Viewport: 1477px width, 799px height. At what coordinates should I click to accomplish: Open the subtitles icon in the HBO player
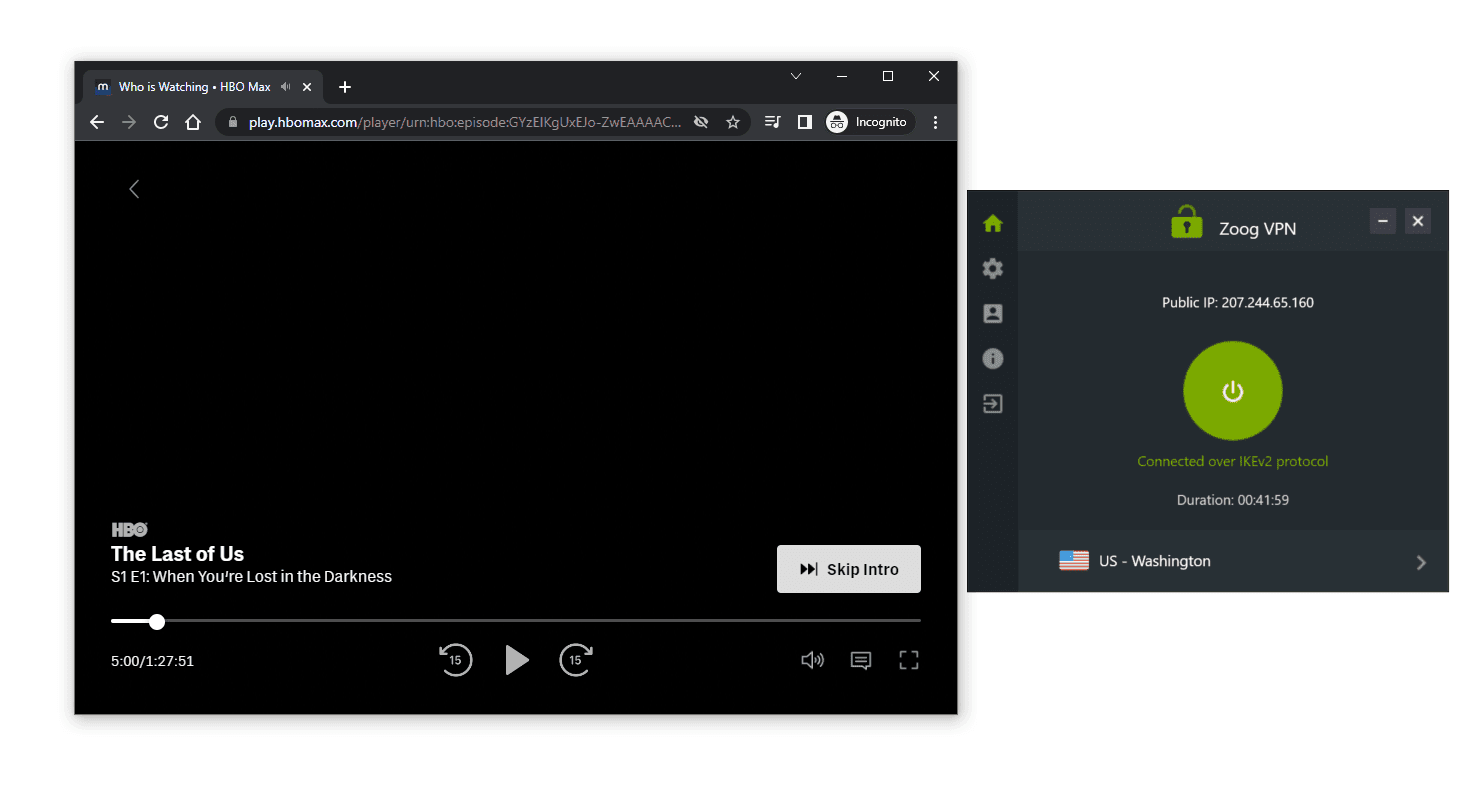click(861, 660)
